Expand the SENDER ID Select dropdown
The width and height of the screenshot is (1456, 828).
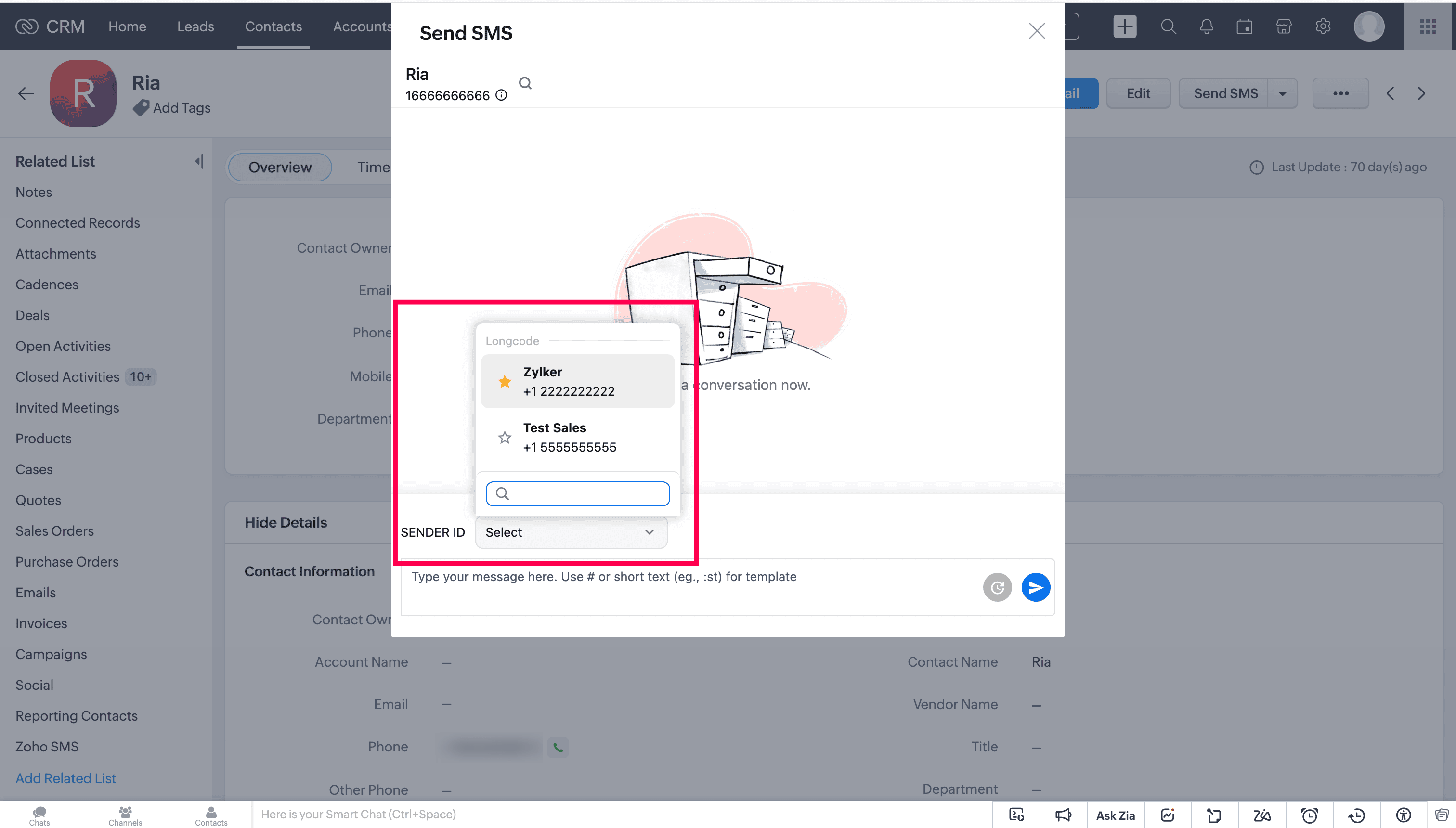tap(571, 532)
